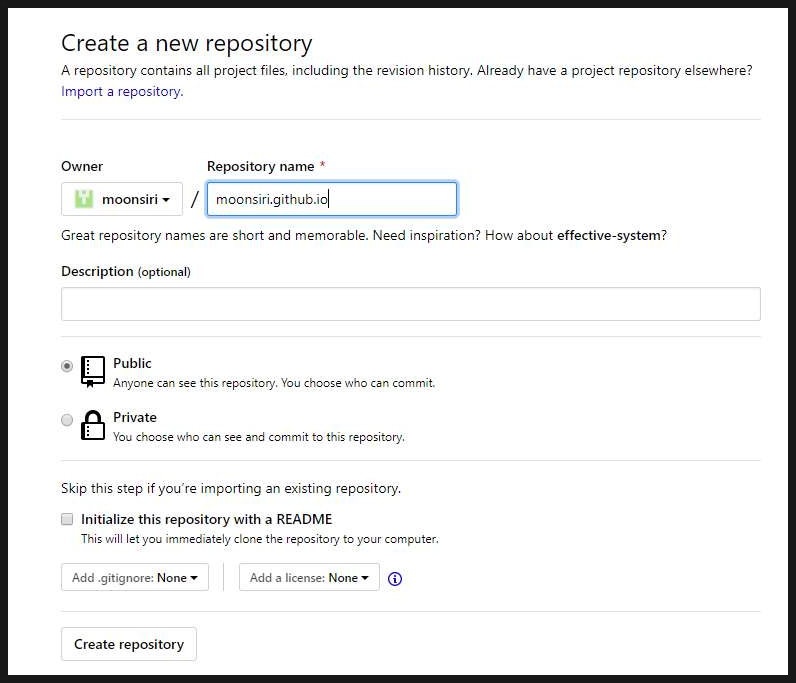Follow the Import a repository link
The image size is (796, 683).
(122, 91)
